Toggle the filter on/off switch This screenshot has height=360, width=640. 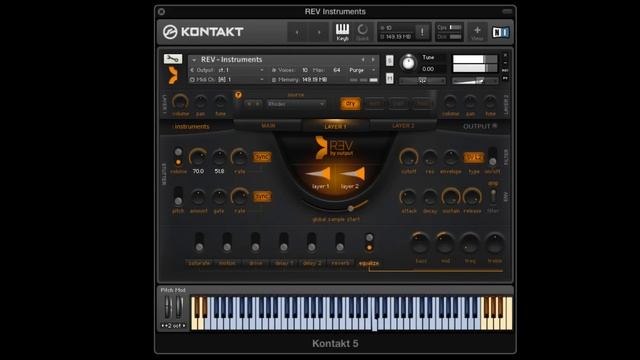[493, 157]
